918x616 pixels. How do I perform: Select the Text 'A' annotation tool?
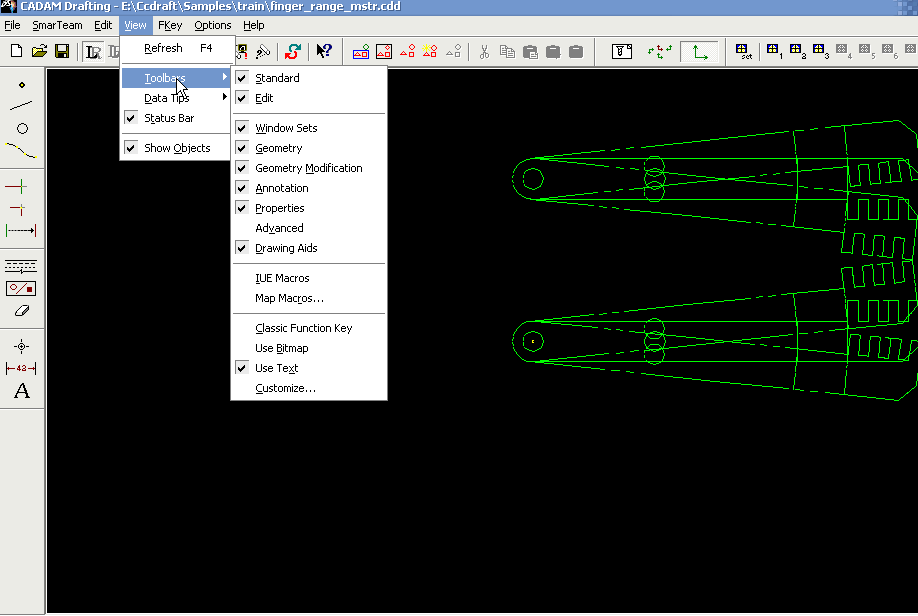(x=22, y=391)
